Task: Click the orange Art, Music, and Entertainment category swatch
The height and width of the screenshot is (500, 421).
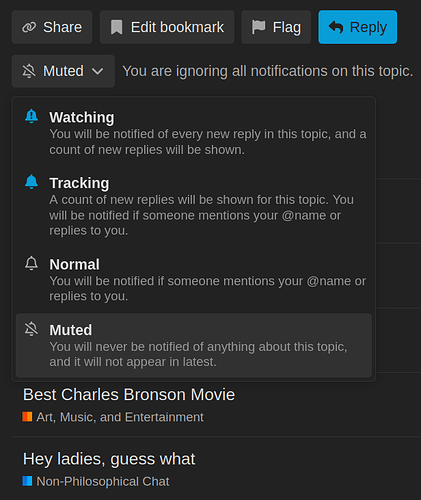Action: [x=27, y=417]
